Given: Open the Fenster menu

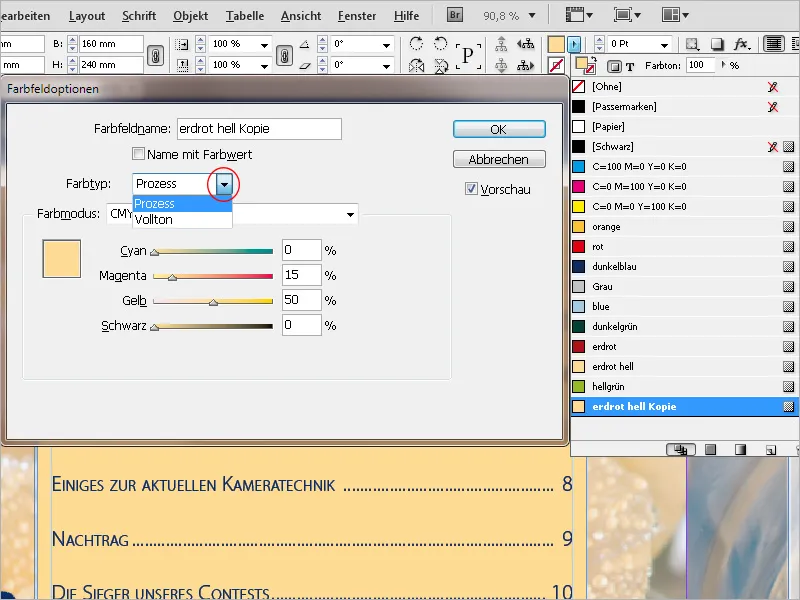Looking at the screenshot, I should [356, 15].
